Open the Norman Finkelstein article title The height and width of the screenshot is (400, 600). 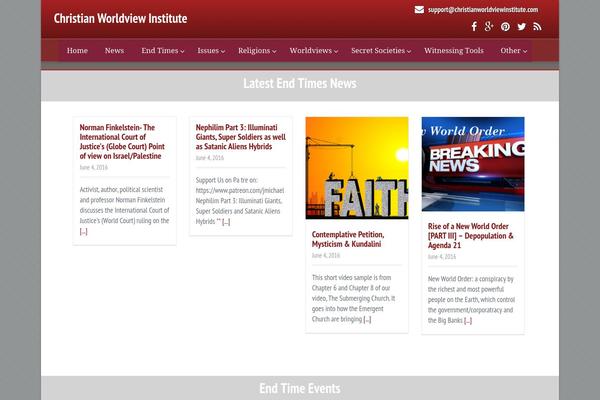[122, 142]
